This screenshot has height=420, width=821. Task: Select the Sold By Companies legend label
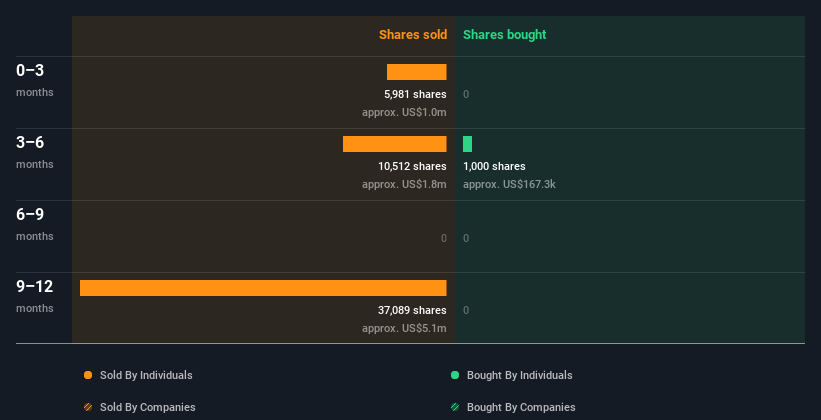148,407
